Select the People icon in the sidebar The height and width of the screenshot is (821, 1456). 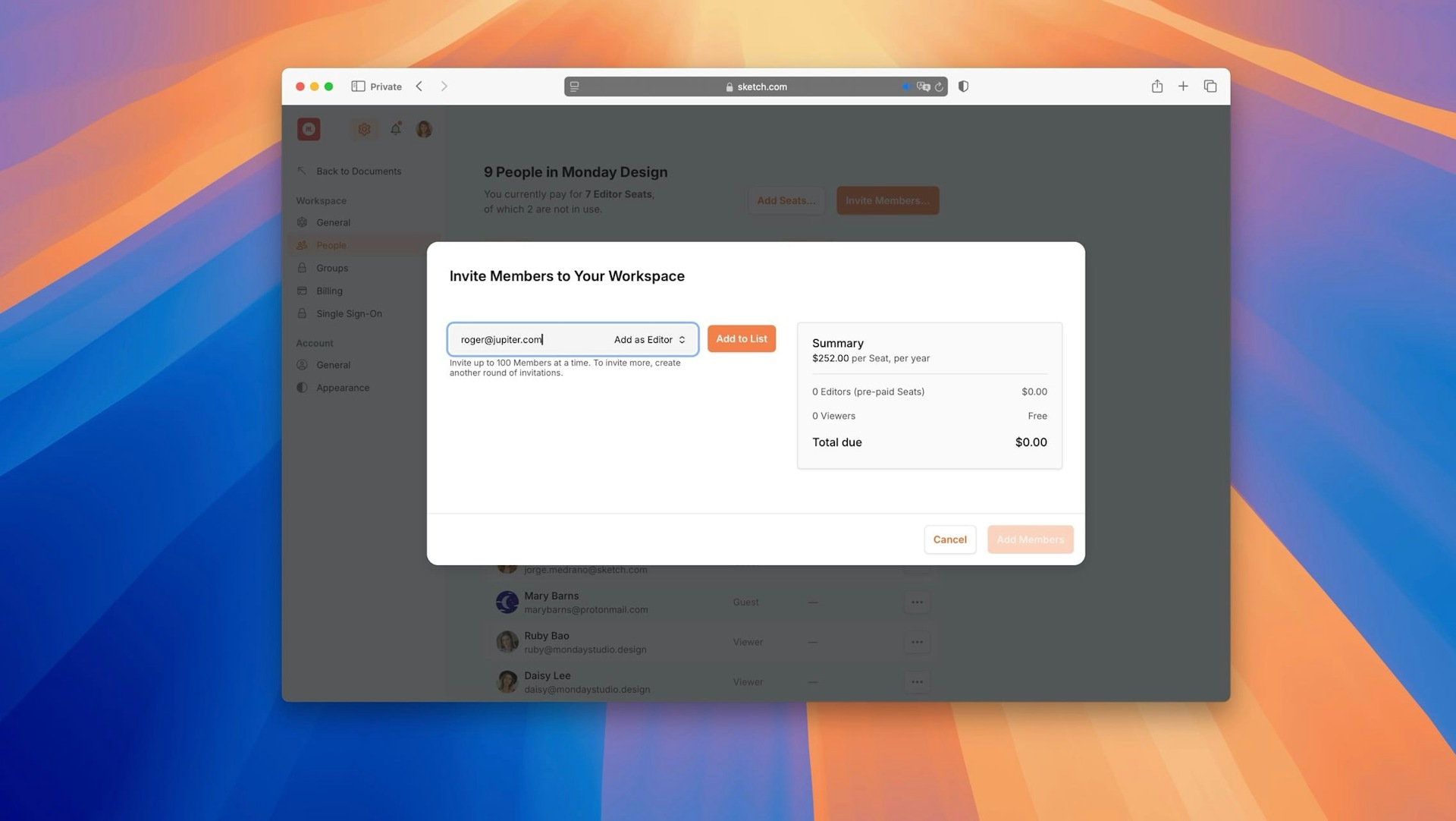[x=303, y=245]
